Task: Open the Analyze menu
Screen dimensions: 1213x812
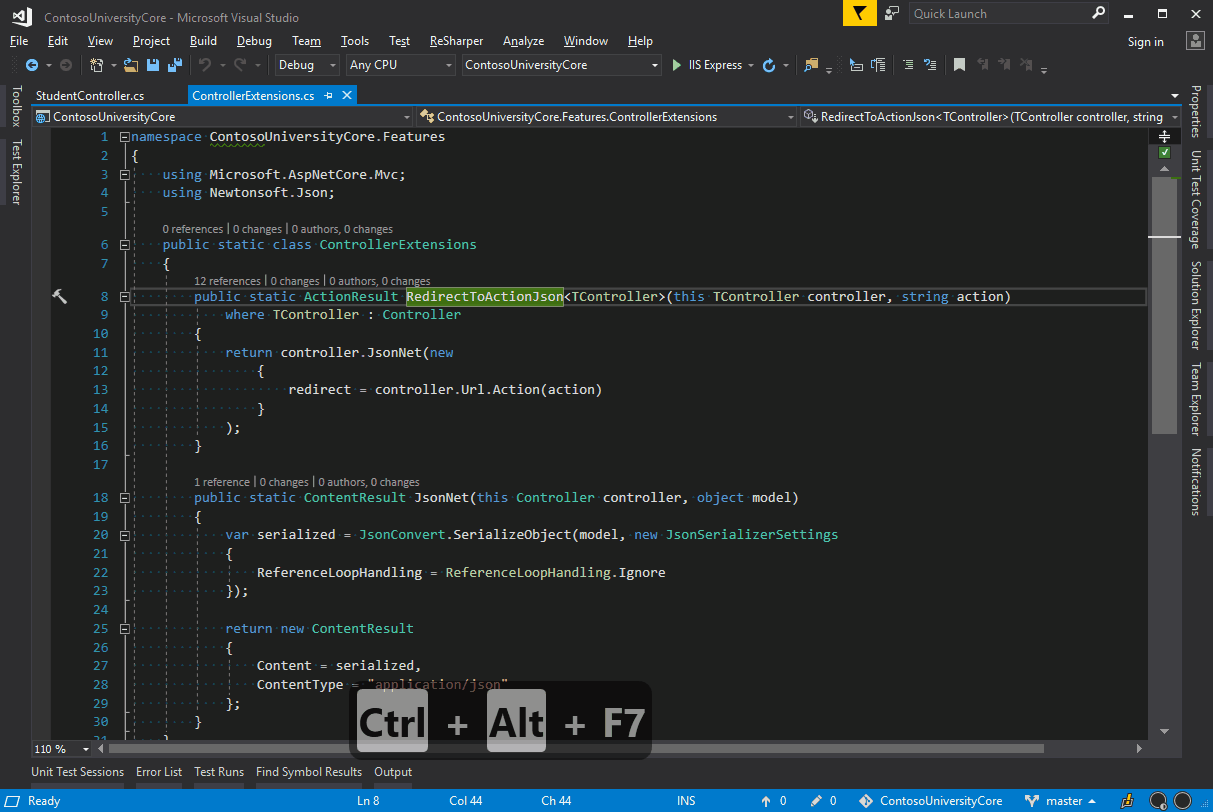Action: click(x=523, y=41)
